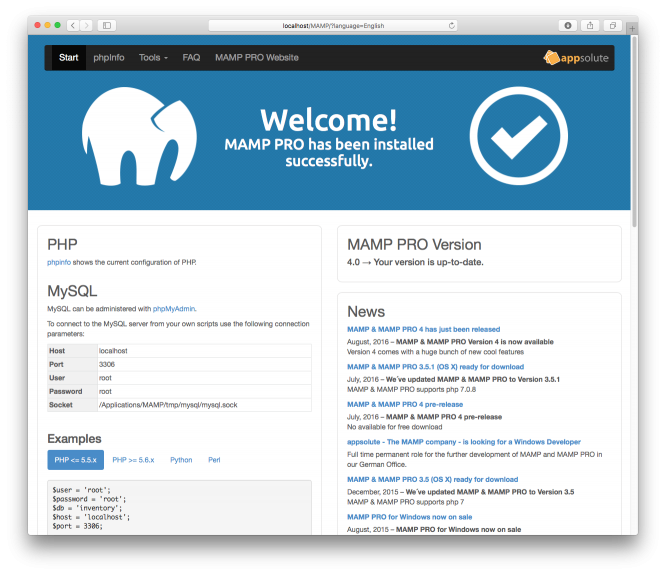Select the Password value root

pos(105,392)
